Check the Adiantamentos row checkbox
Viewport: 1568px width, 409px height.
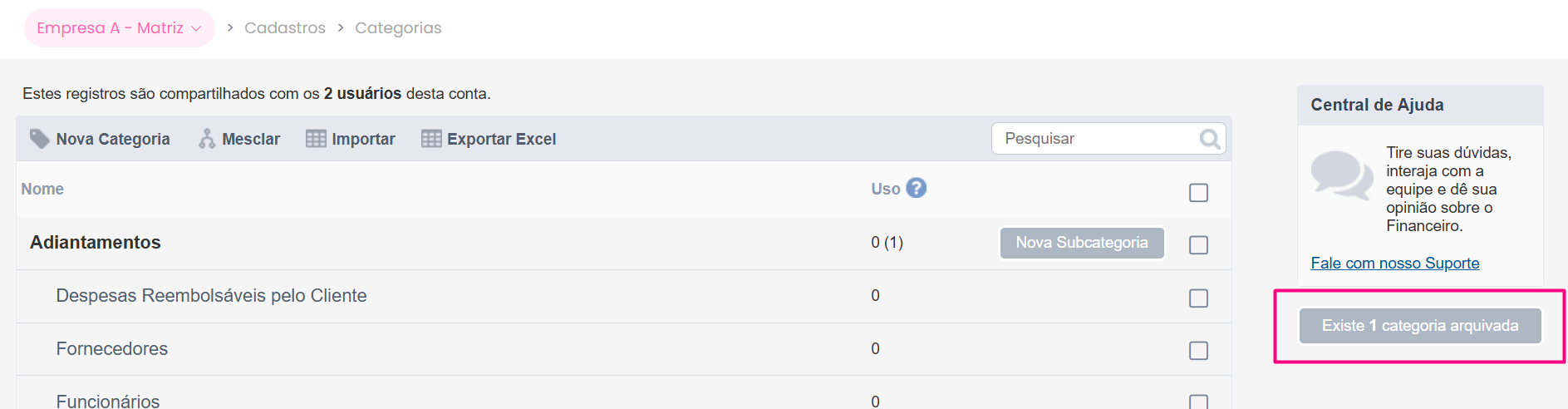[x=1198, y=245]
